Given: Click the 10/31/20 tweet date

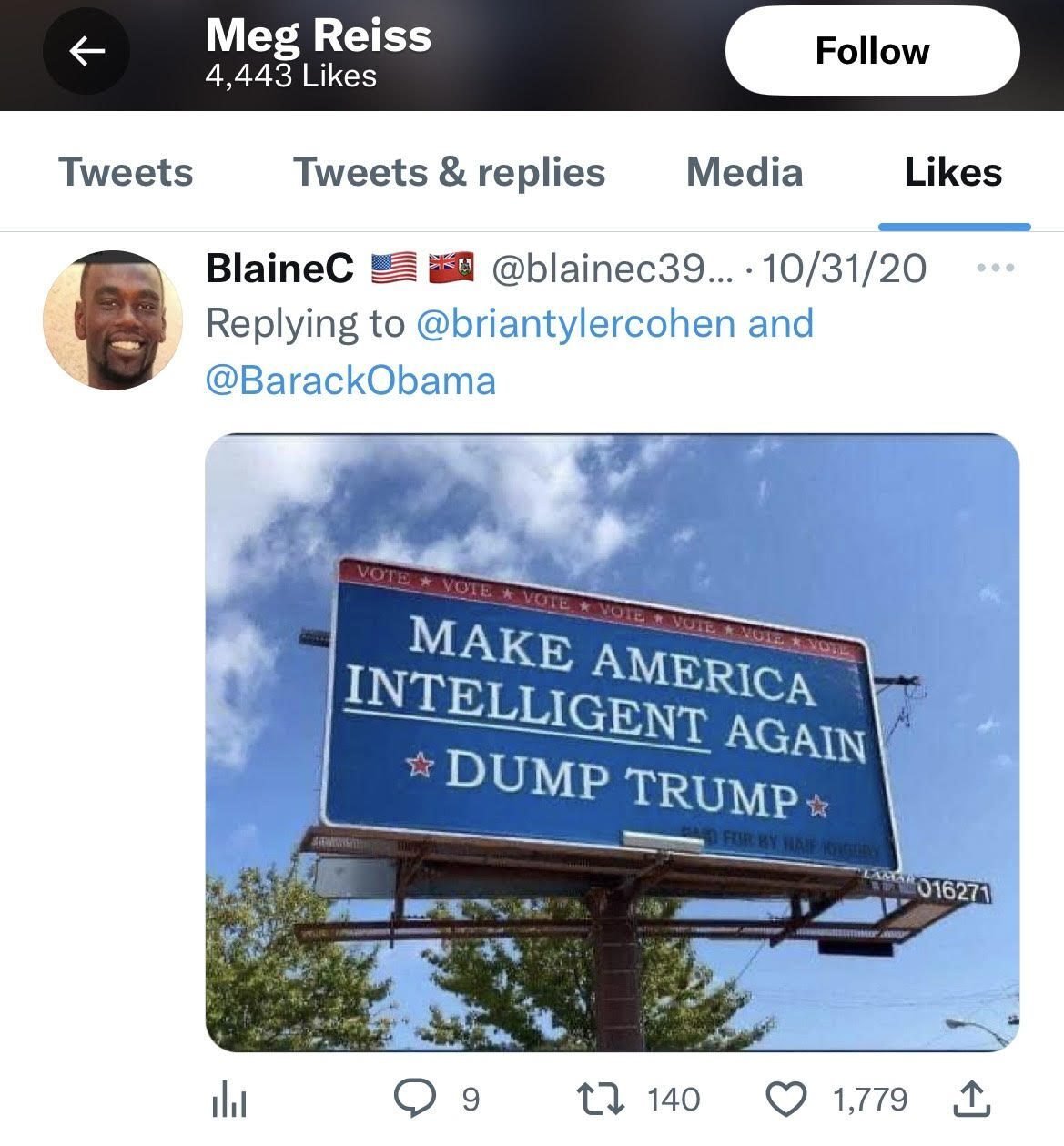Looking at the screenshot, I should click(x=845, y=269).
